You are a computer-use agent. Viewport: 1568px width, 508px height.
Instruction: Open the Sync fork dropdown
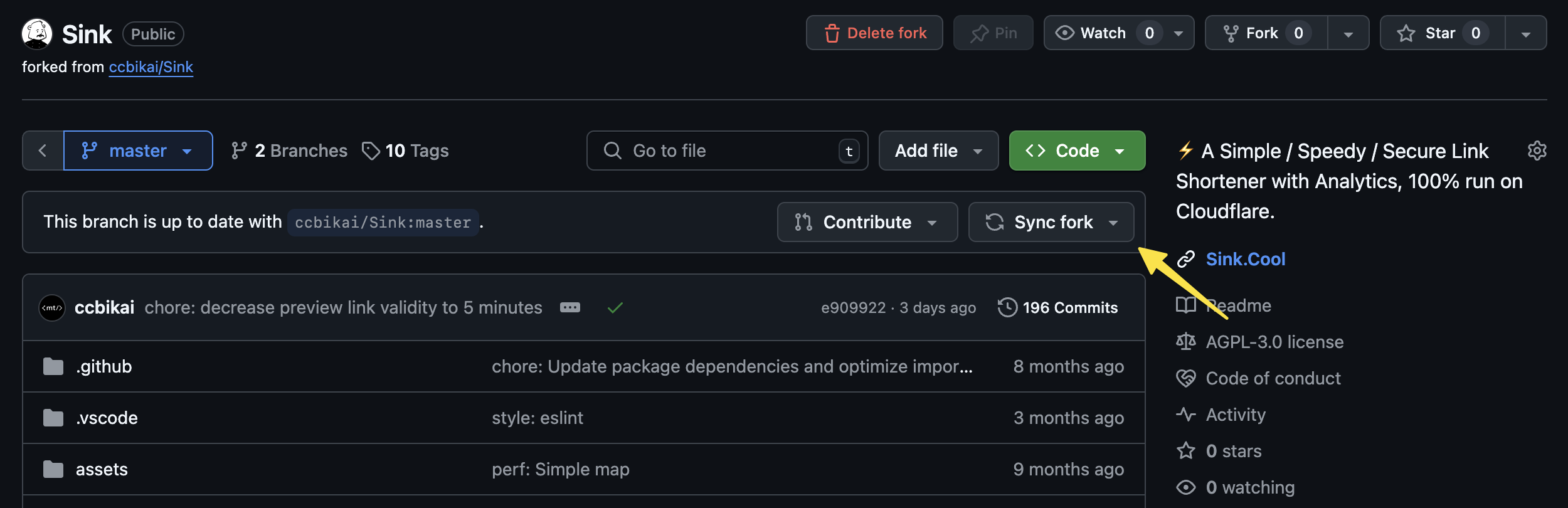(x=1051, y=222)
